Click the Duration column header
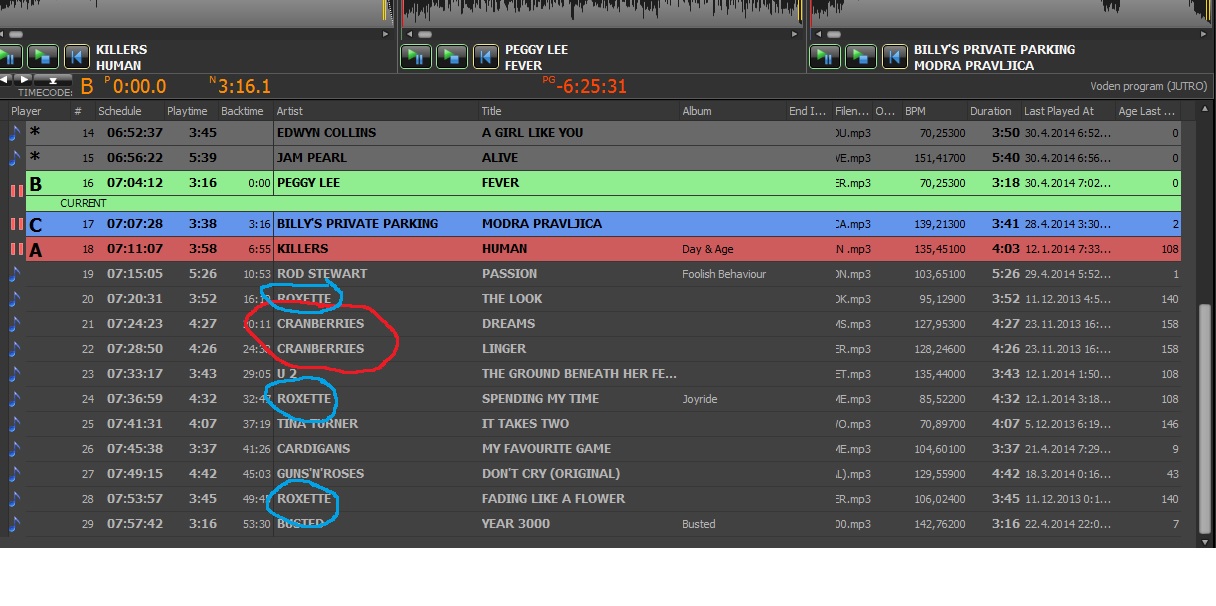This screenshot has height=606, width=1216. (993, 111)
